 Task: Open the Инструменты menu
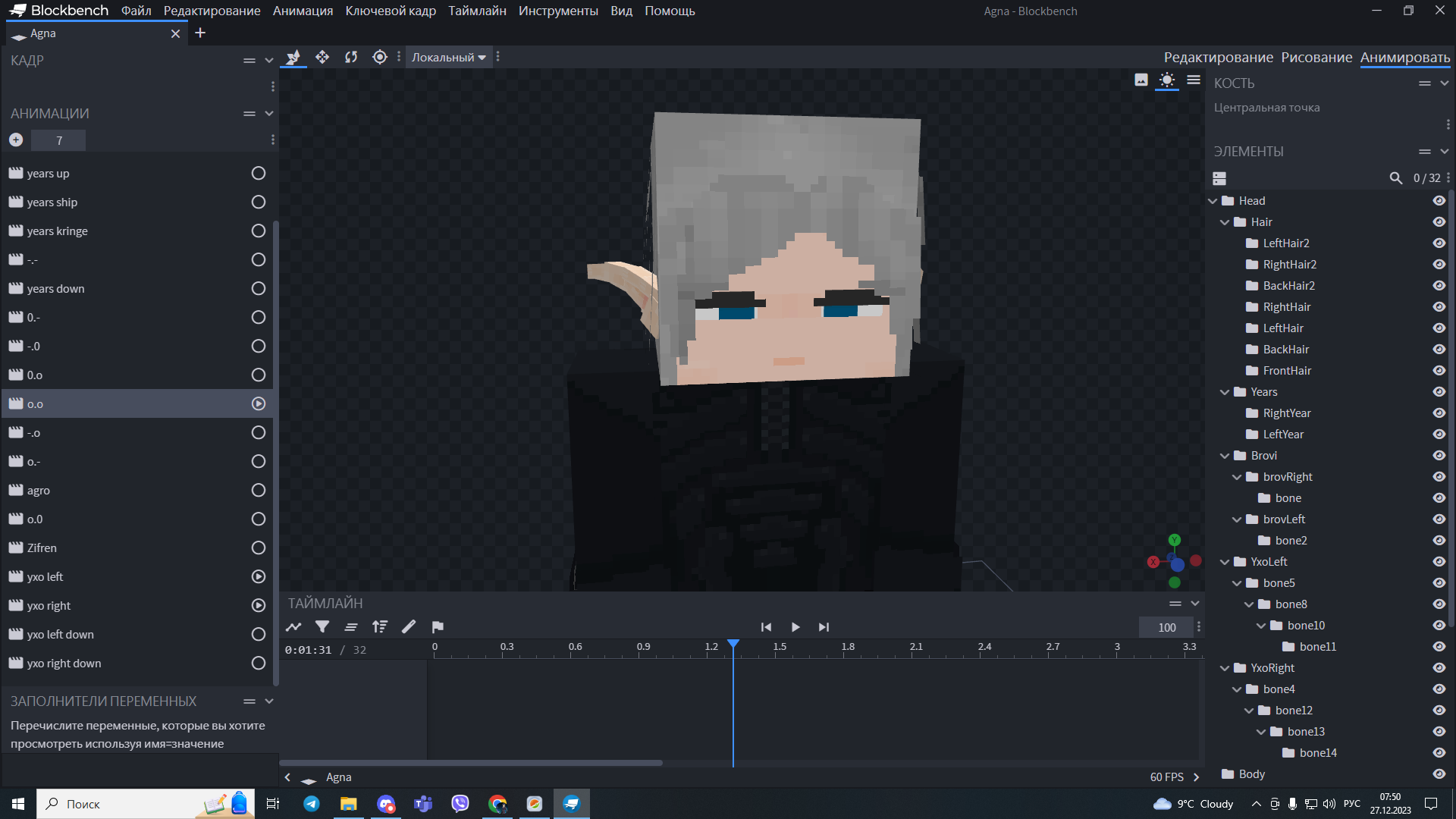pyautogui.click(x=558, y=11)
